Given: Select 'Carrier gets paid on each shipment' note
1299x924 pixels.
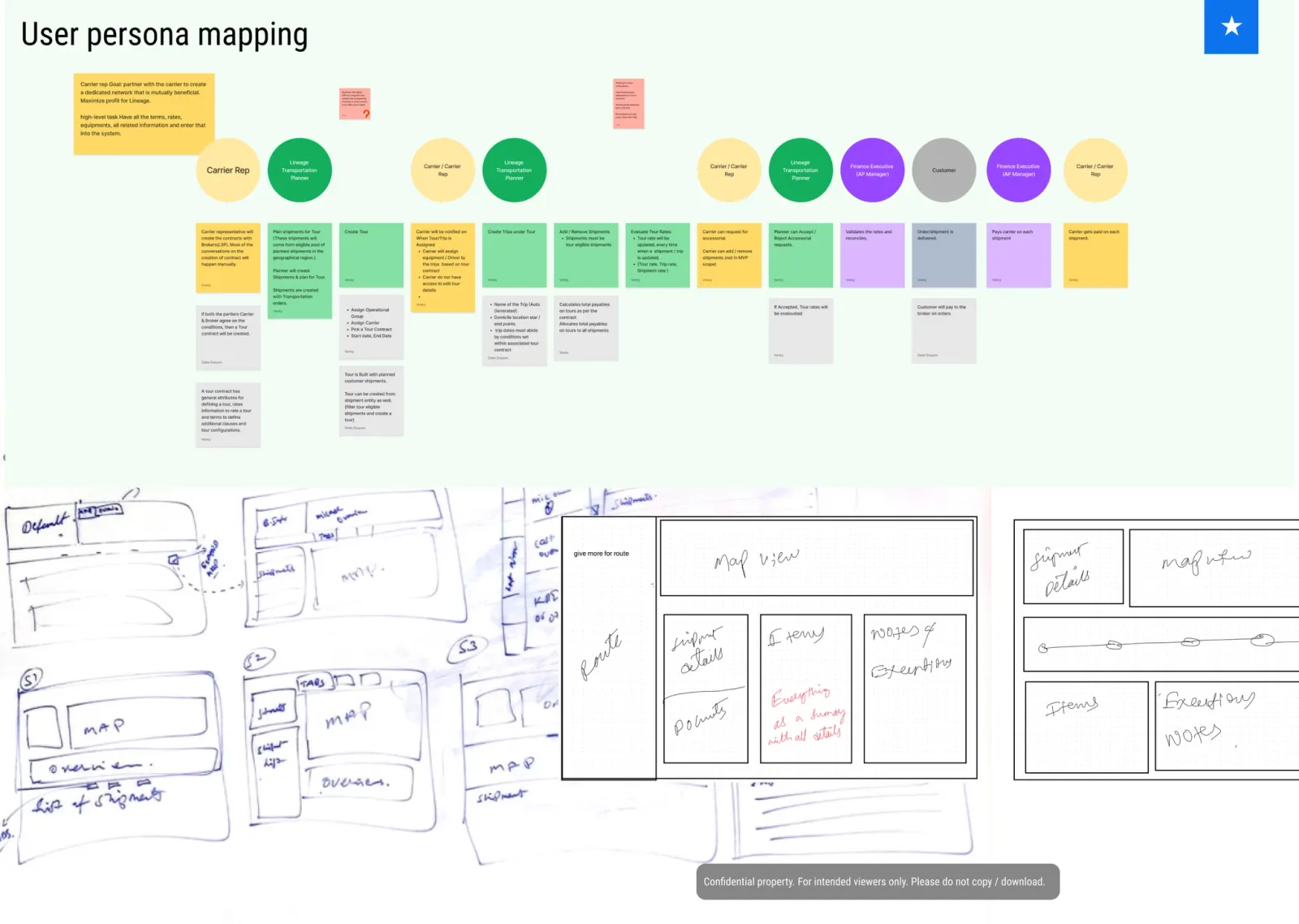Looking at the screenshot, I should pyautogui.click(x=1095, y=255).
